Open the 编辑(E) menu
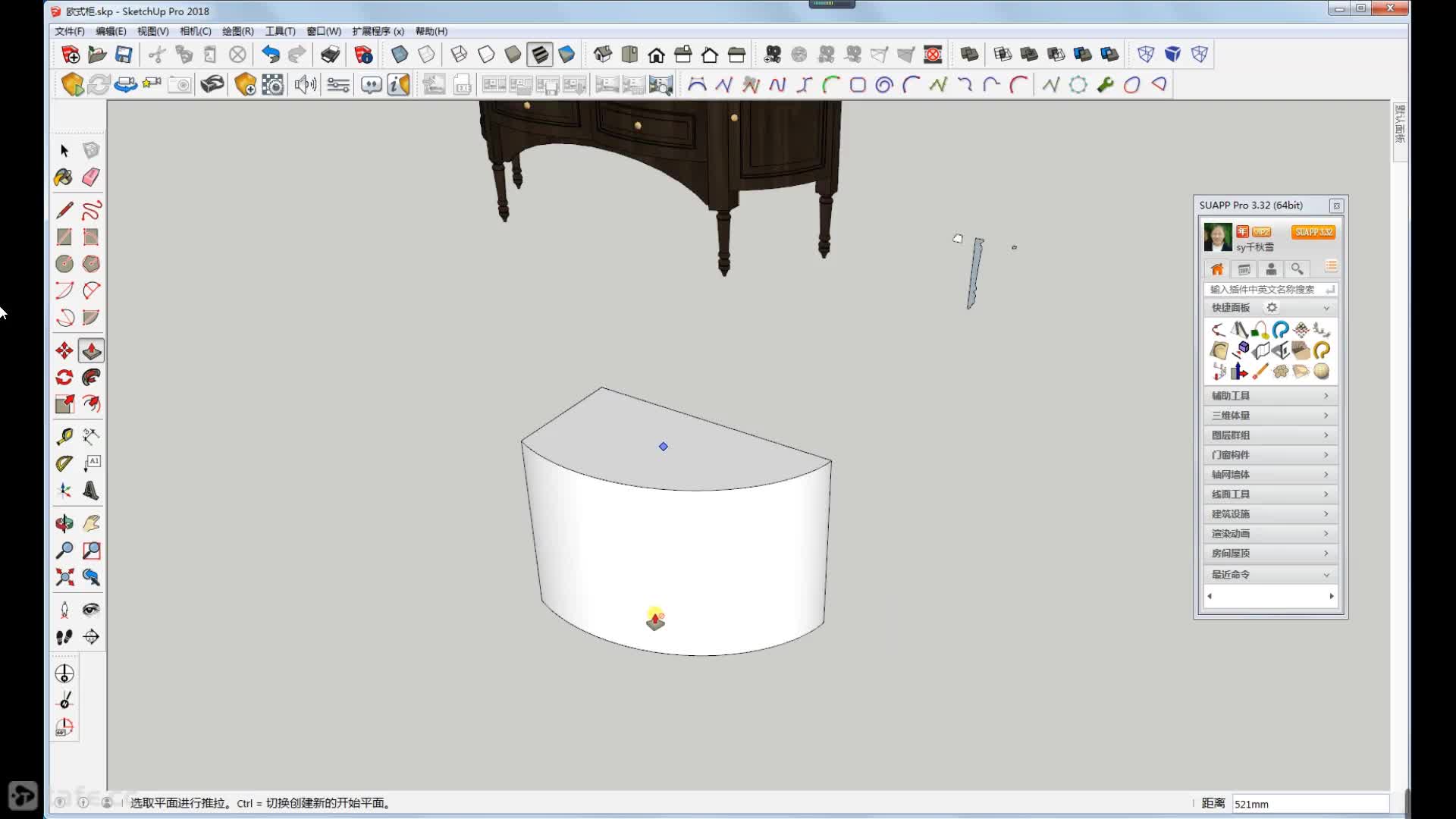The image size is (1456, 819). (x=111, y=31)
